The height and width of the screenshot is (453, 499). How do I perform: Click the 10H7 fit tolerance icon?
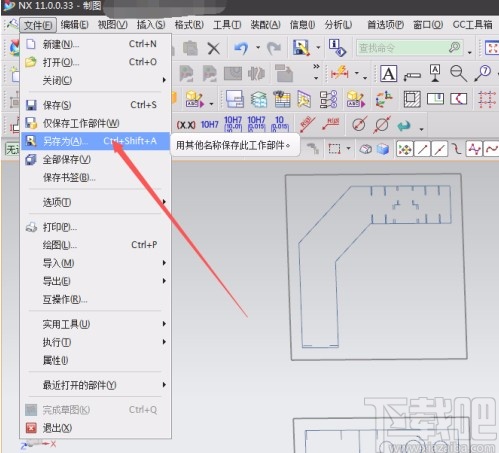[x=209, y=125]
